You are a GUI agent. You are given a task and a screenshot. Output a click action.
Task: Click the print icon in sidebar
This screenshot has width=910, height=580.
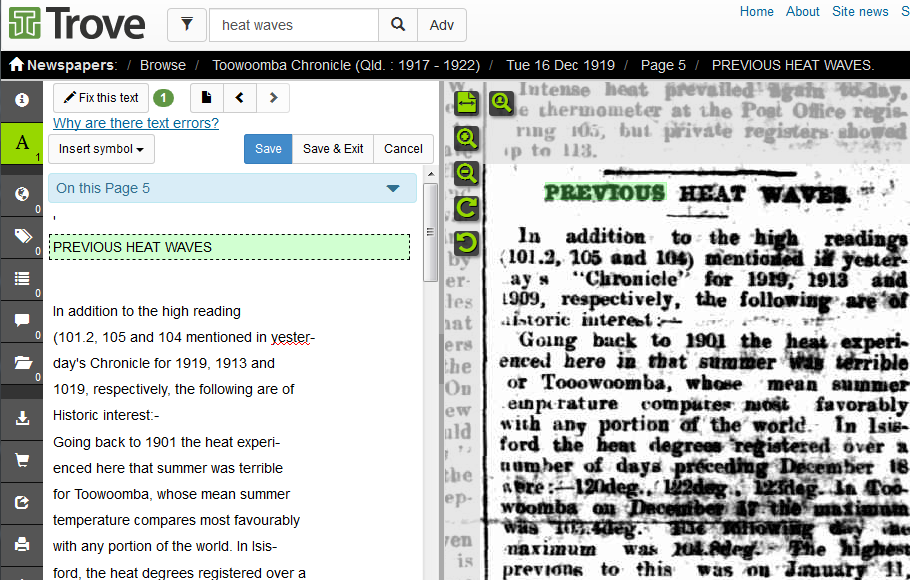[22, 545]
